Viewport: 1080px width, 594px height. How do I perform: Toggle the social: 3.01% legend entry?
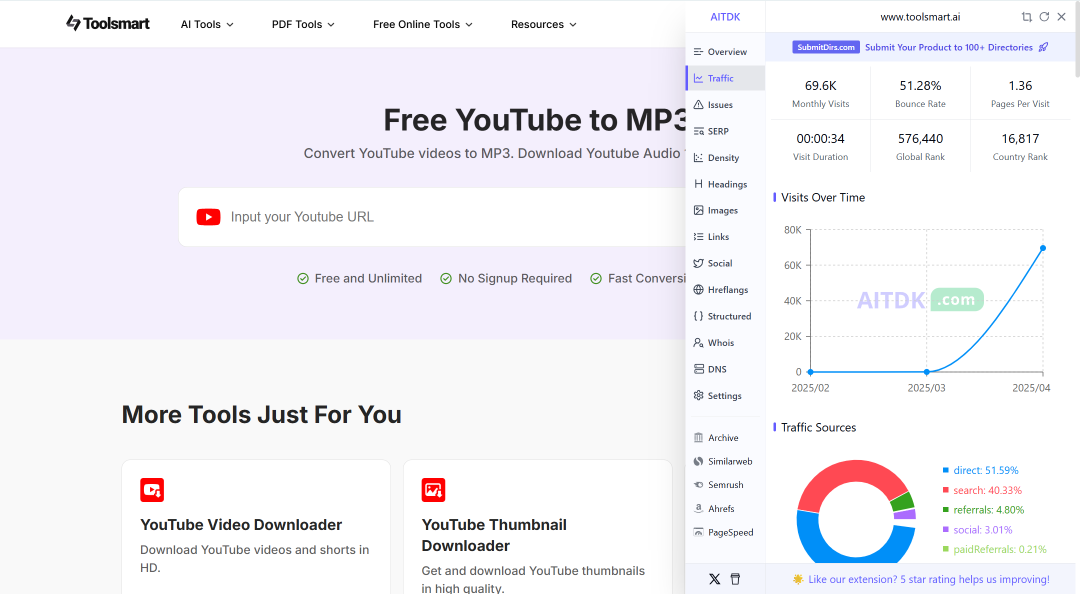[x=977, y=530]
